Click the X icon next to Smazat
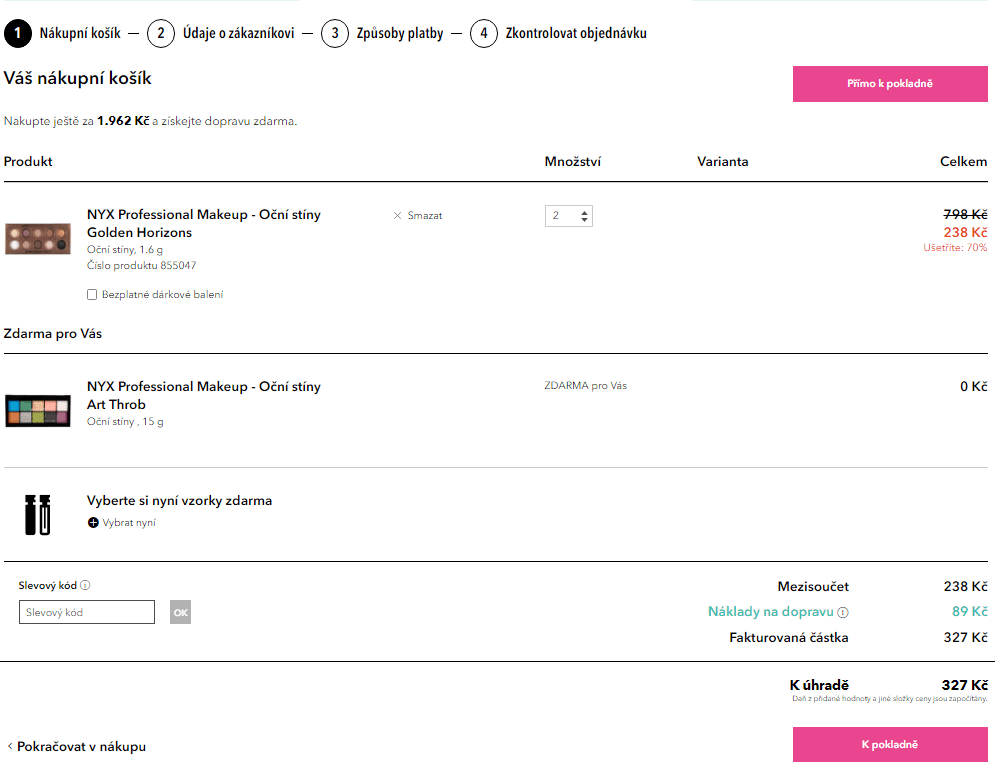The height and width of the screenshot is (776, 1004). [397, 216]
